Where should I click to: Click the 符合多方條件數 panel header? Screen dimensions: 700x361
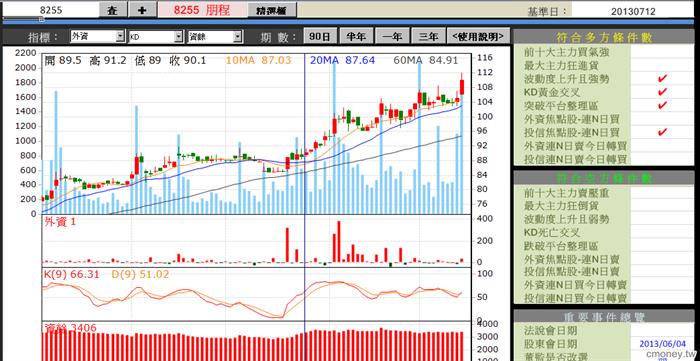pyautogui.click(x=604, y=37)
